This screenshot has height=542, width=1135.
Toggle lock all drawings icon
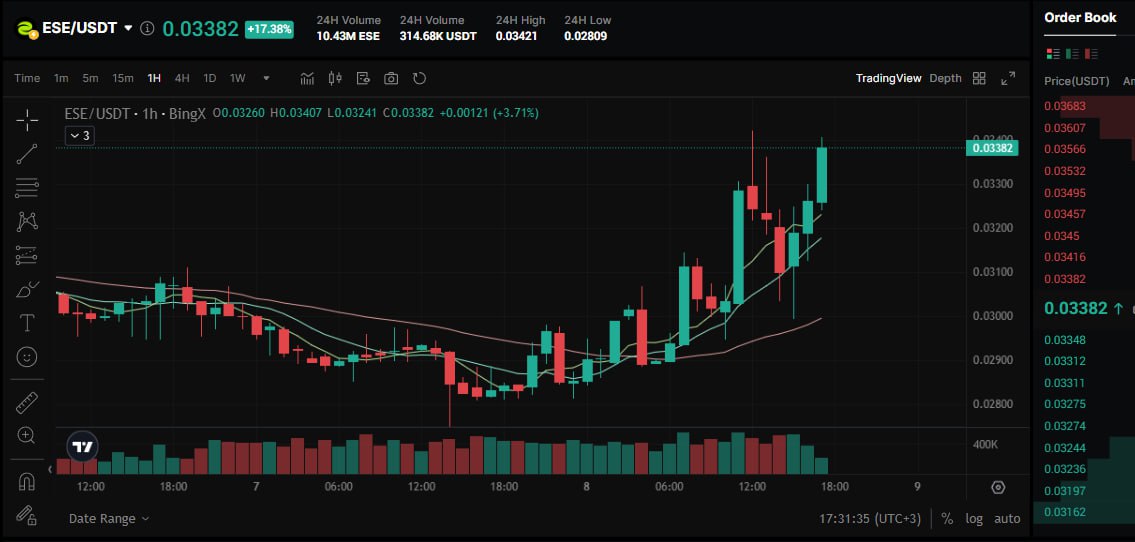click(x=27, y=516)
